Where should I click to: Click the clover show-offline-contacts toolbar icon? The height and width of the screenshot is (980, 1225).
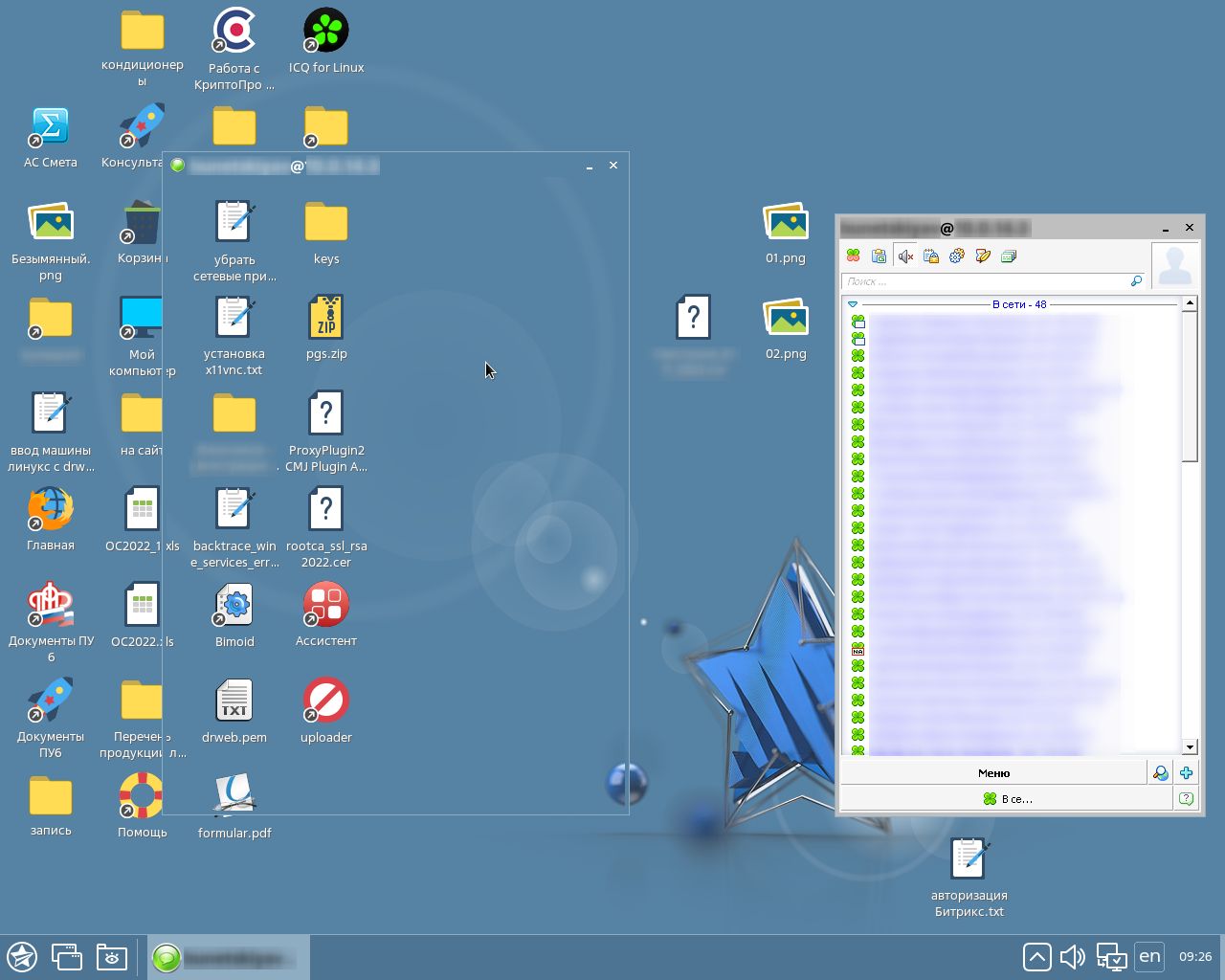coord(854,256)
